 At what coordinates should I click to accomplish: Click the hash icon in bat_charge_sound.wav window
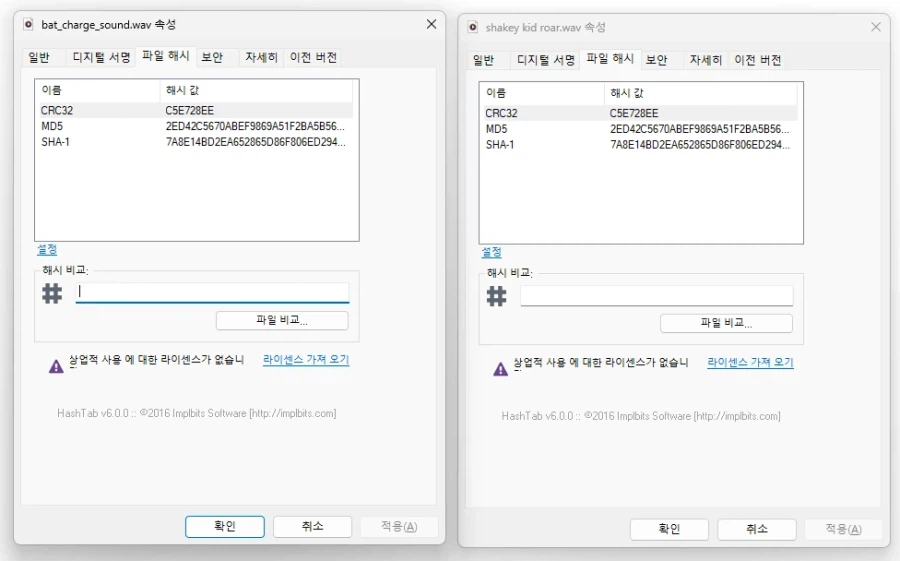[x=52, y=293]
